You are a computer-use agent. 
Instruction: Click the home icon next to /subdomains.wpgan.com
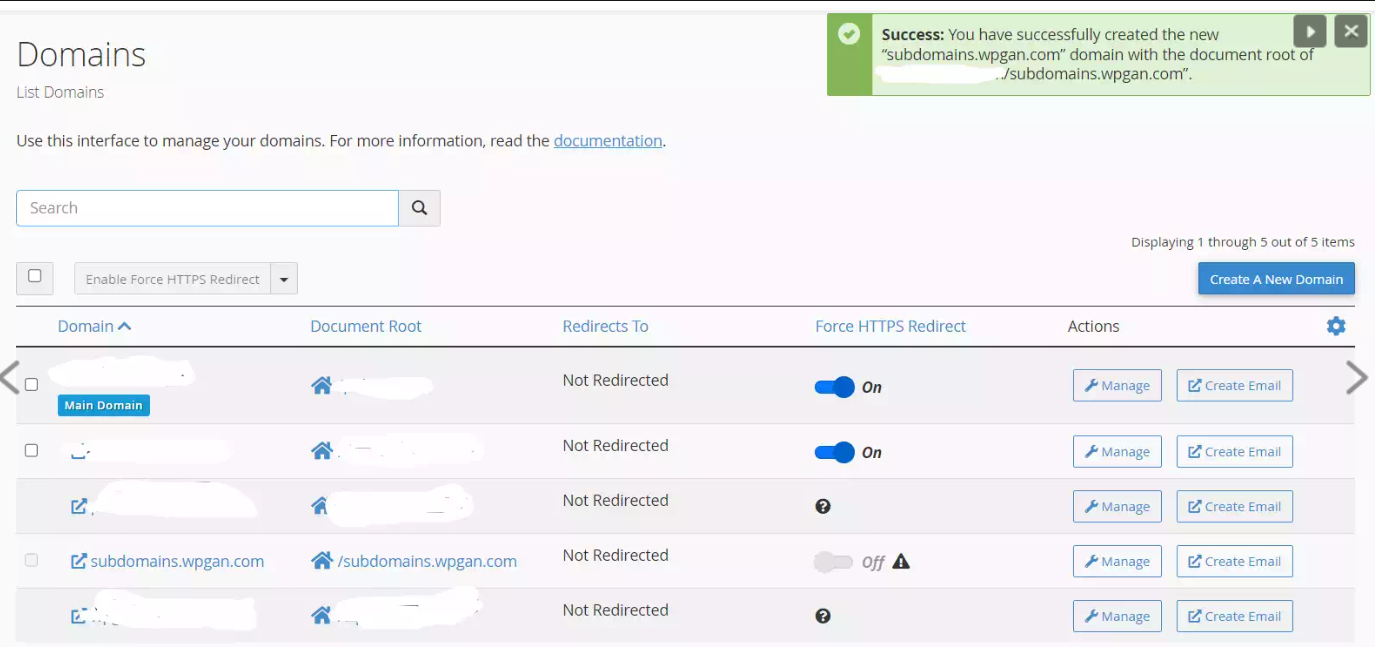[x=322, y=561]
